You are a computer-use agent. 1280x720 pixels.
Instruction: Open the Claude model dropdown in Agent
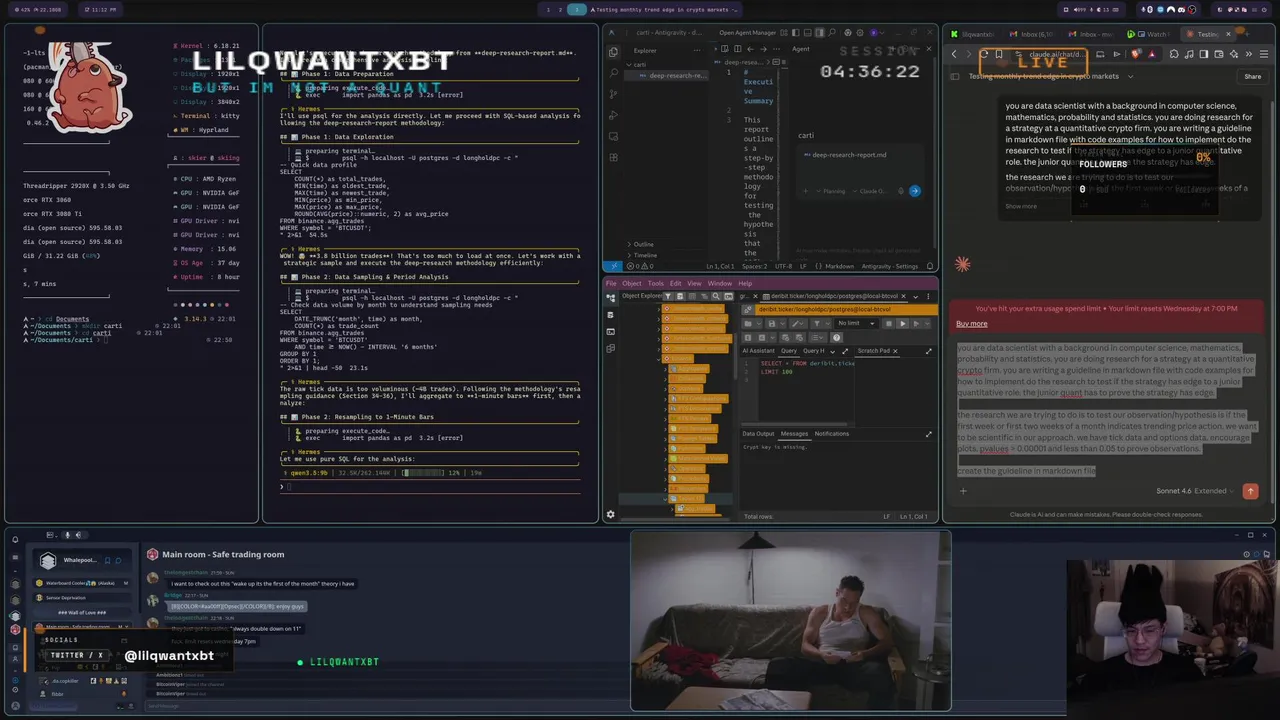[x=871, y=191]
